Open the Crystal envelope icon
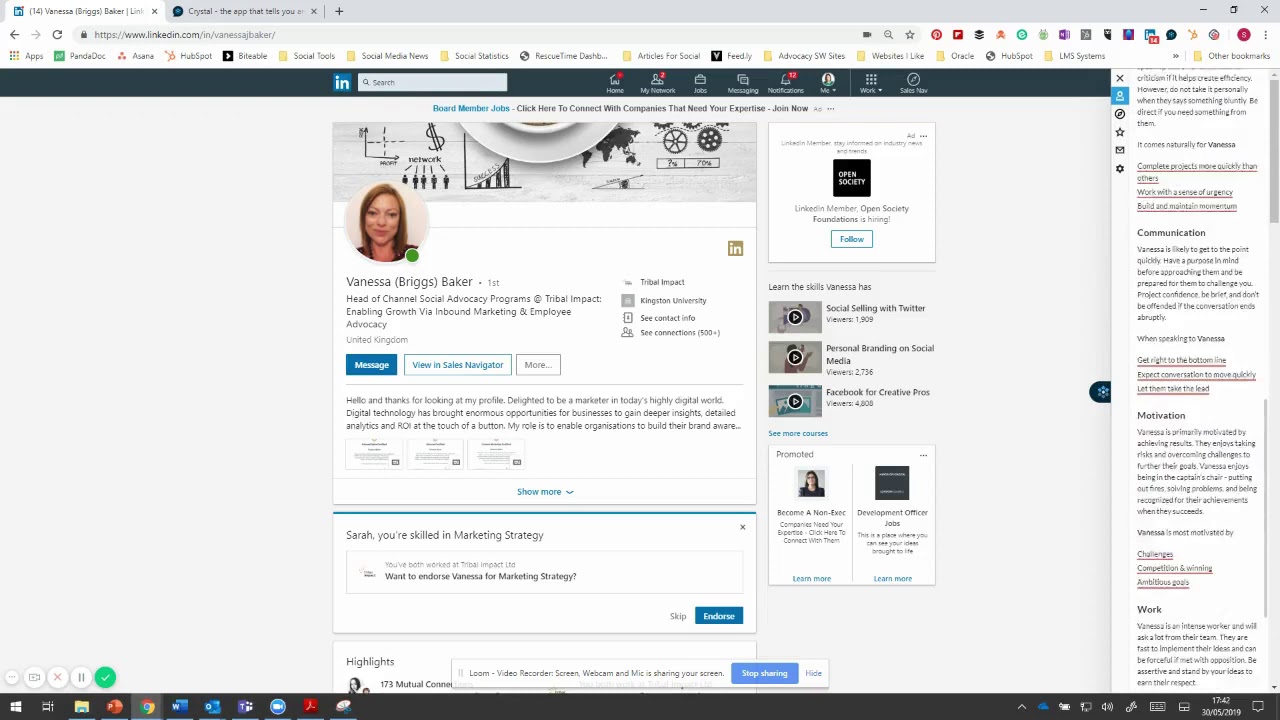Image resolution: width=1280 pixels, height=720 pixels. (1120, 150)
